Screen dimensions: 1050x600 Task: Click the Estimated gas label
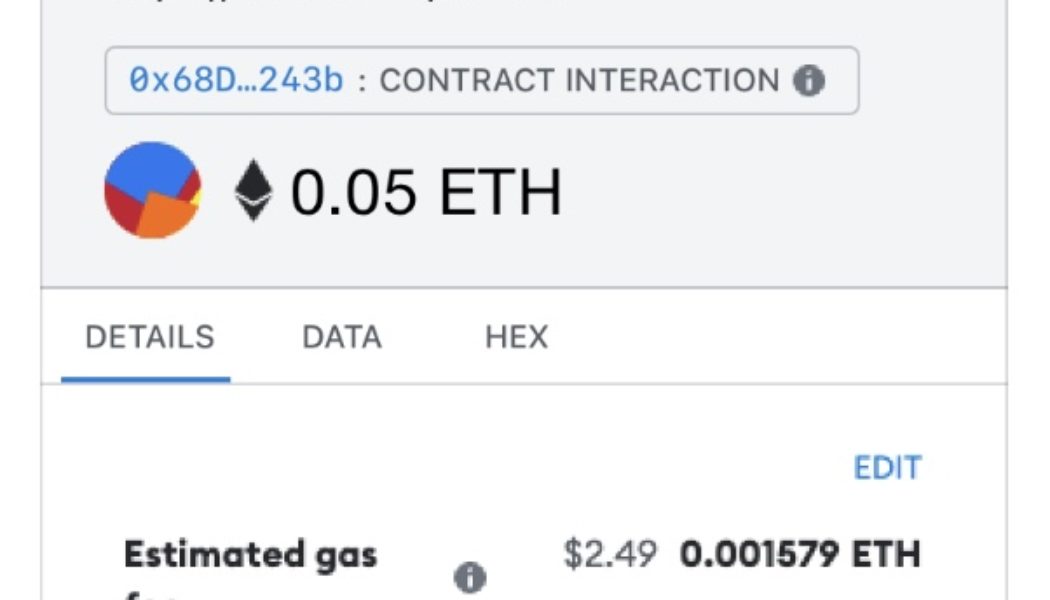pos(250,554)
